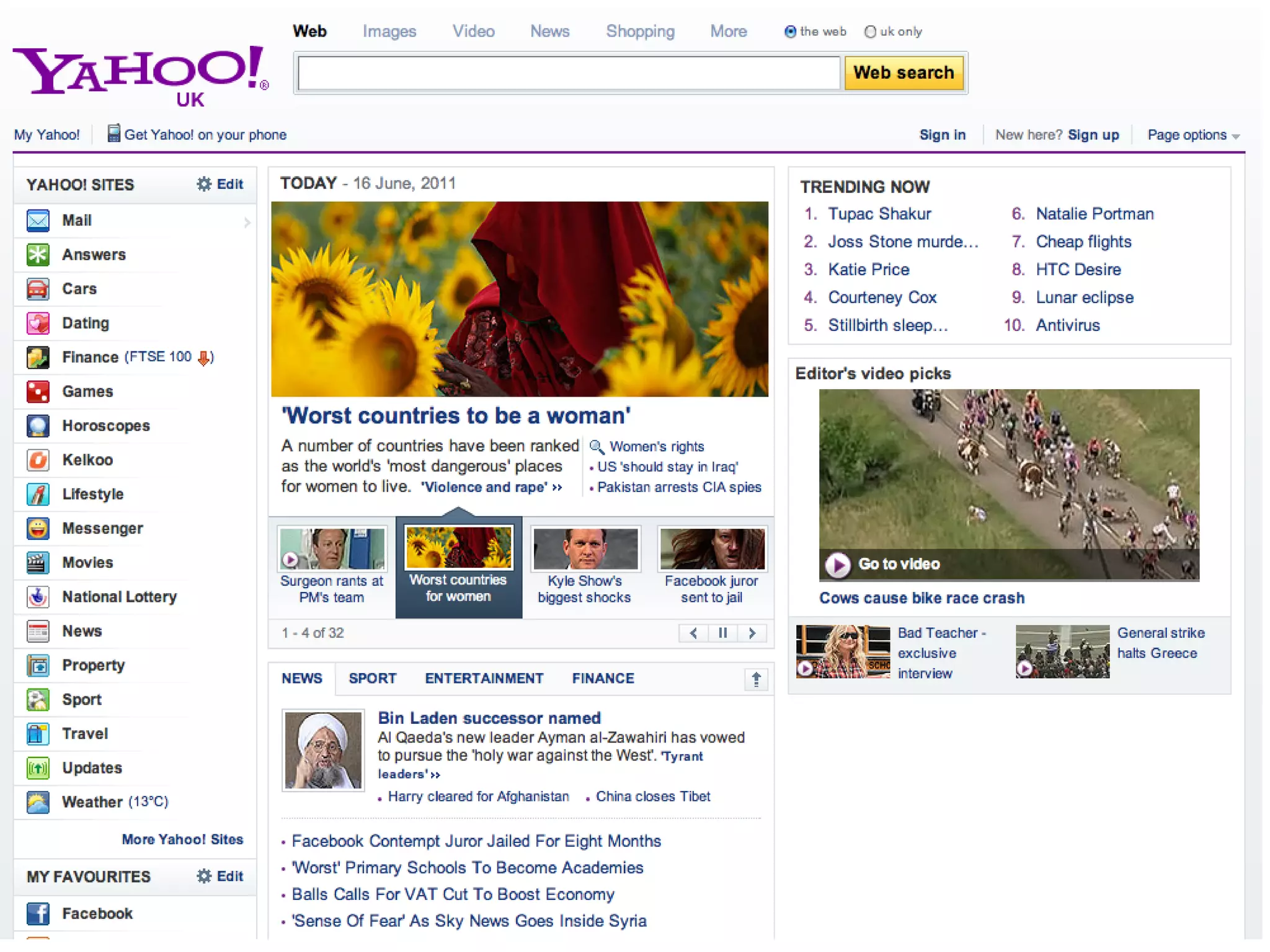Switch to the Sport news tab
This screenshot has height=952, width=1270.
pos(372,679)
